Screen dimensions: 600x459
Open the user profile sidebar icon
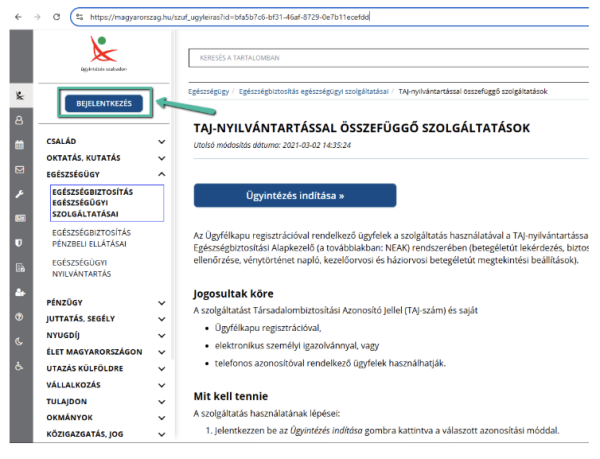[19, 120]
